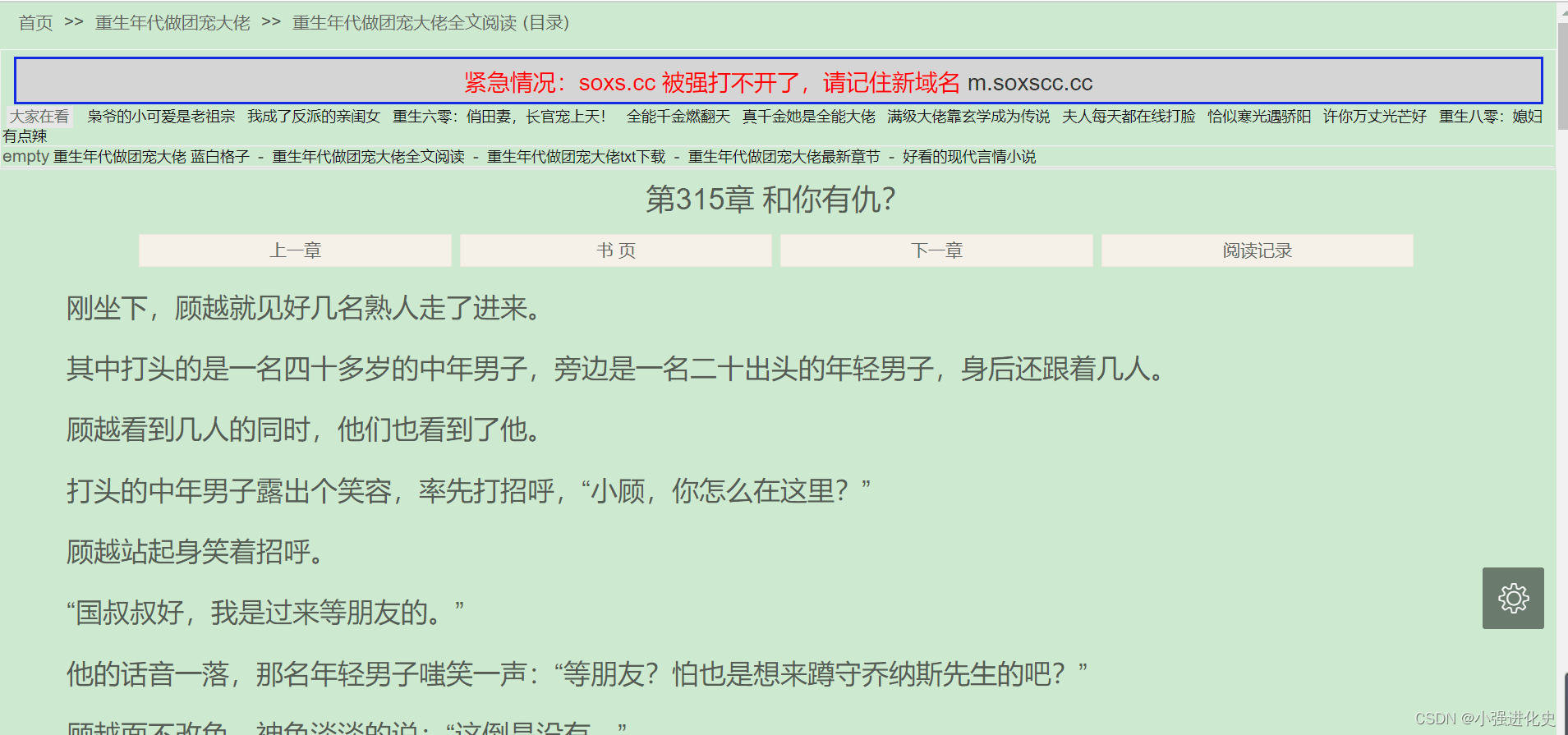Viewport: 1568px width, 735px height.
Task: Go to 首页 in the breadcrumb
Action: 35,23
